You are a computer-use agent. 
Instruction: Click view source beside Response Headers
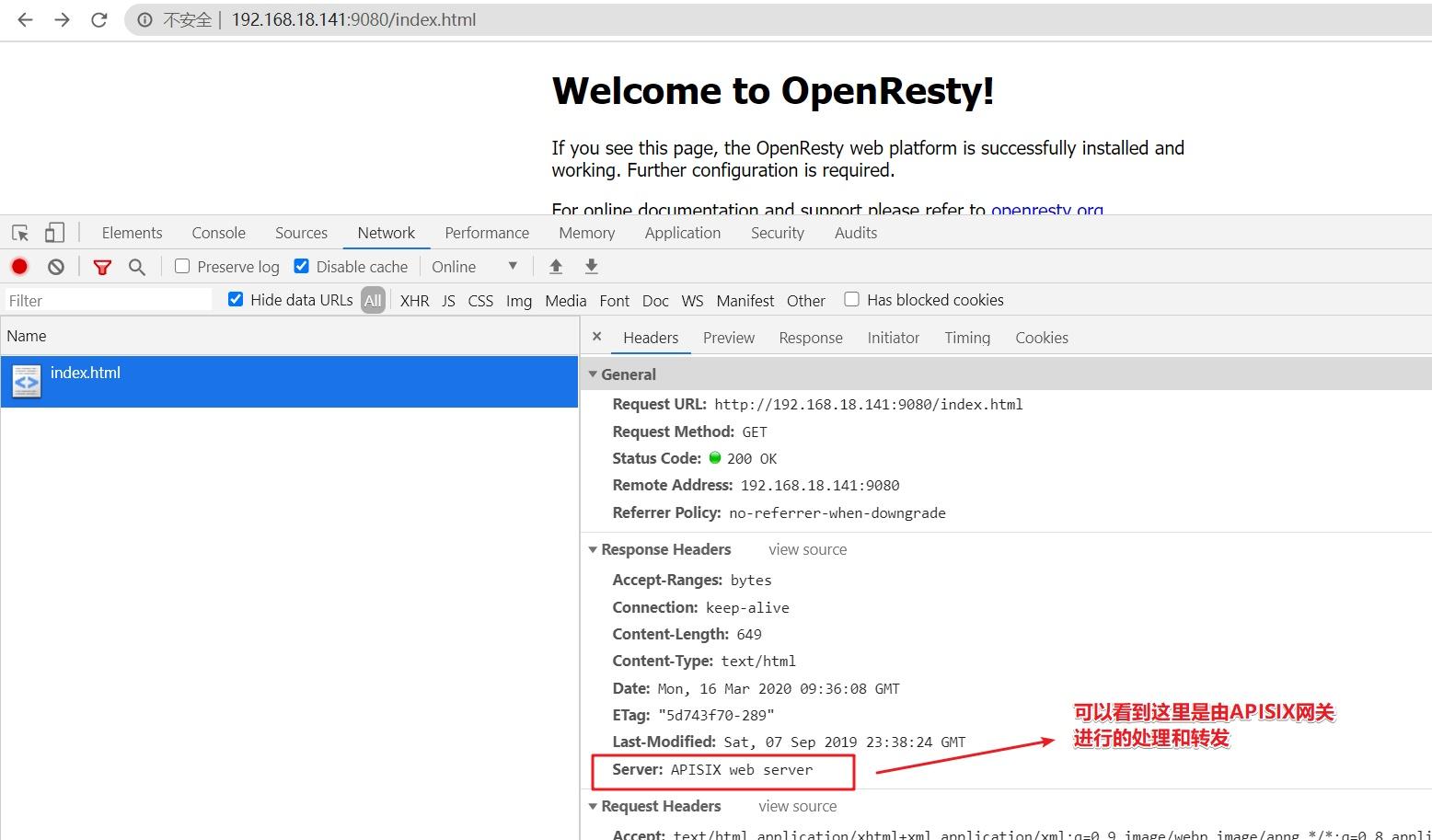pyautogui.click(x=808, y=549)
